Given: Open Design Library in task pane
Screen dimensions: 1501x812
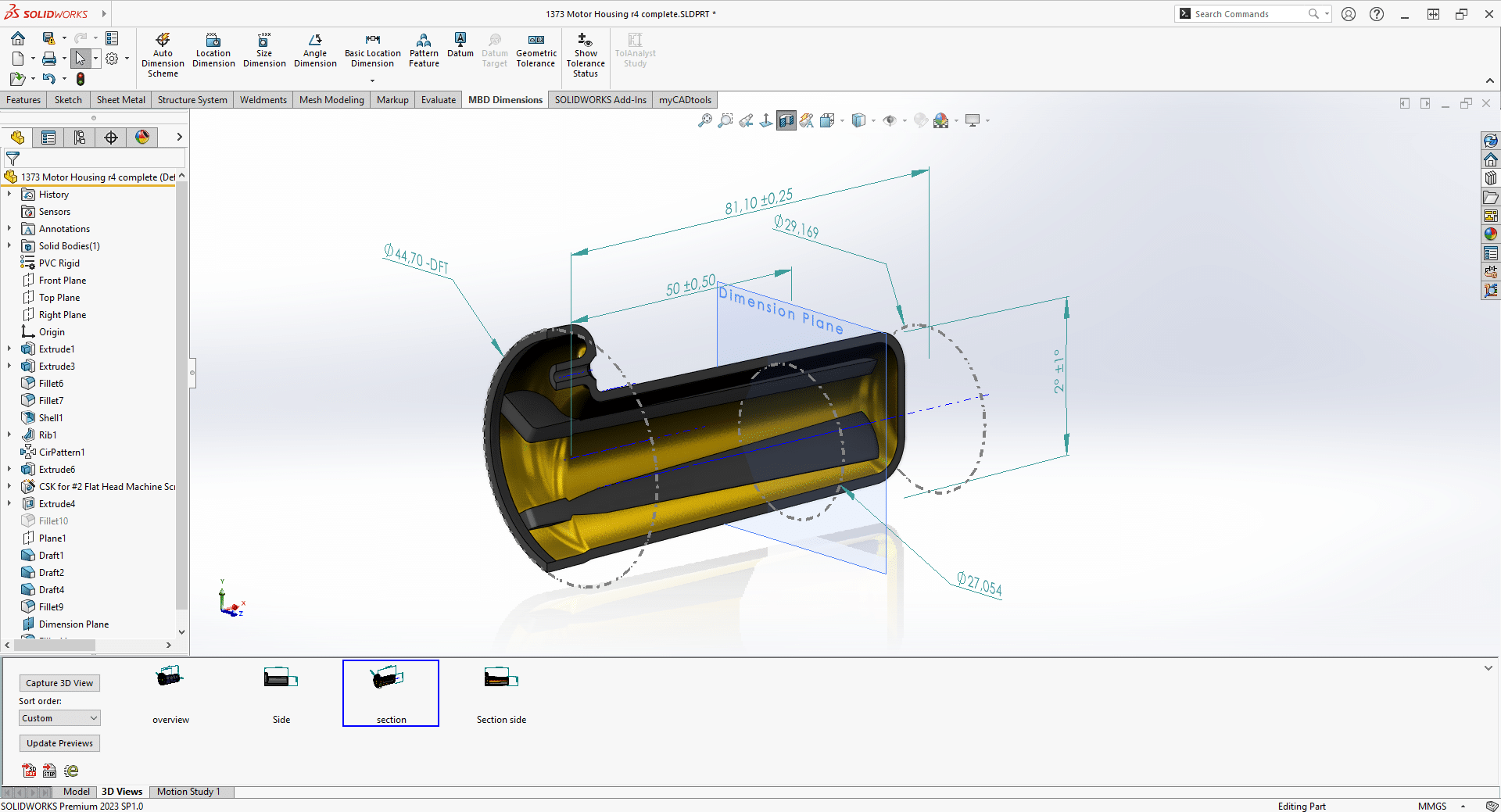Looking at the screenshot, I should (1491, 178).
